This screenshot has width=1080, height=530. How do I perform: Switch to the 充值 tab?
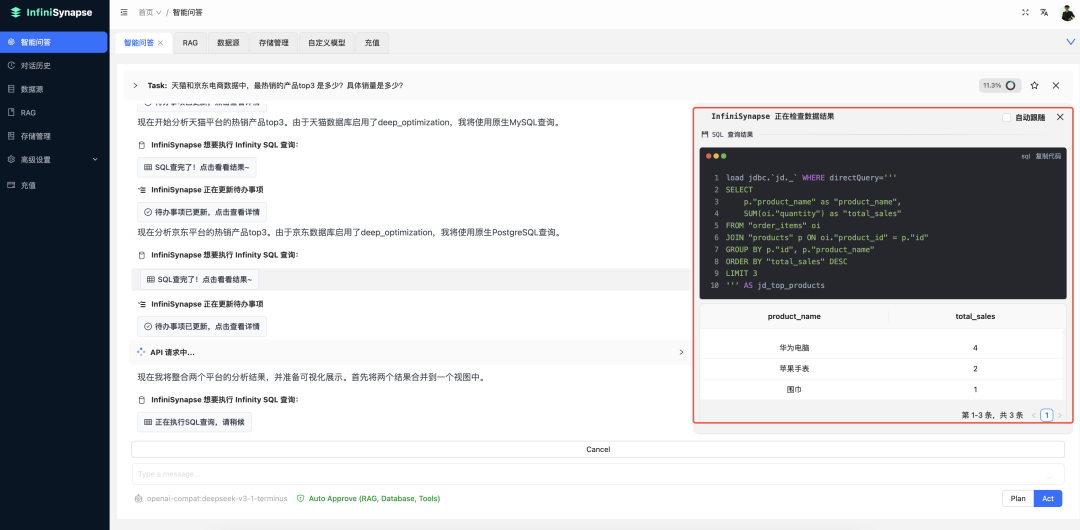click(372, 43)
